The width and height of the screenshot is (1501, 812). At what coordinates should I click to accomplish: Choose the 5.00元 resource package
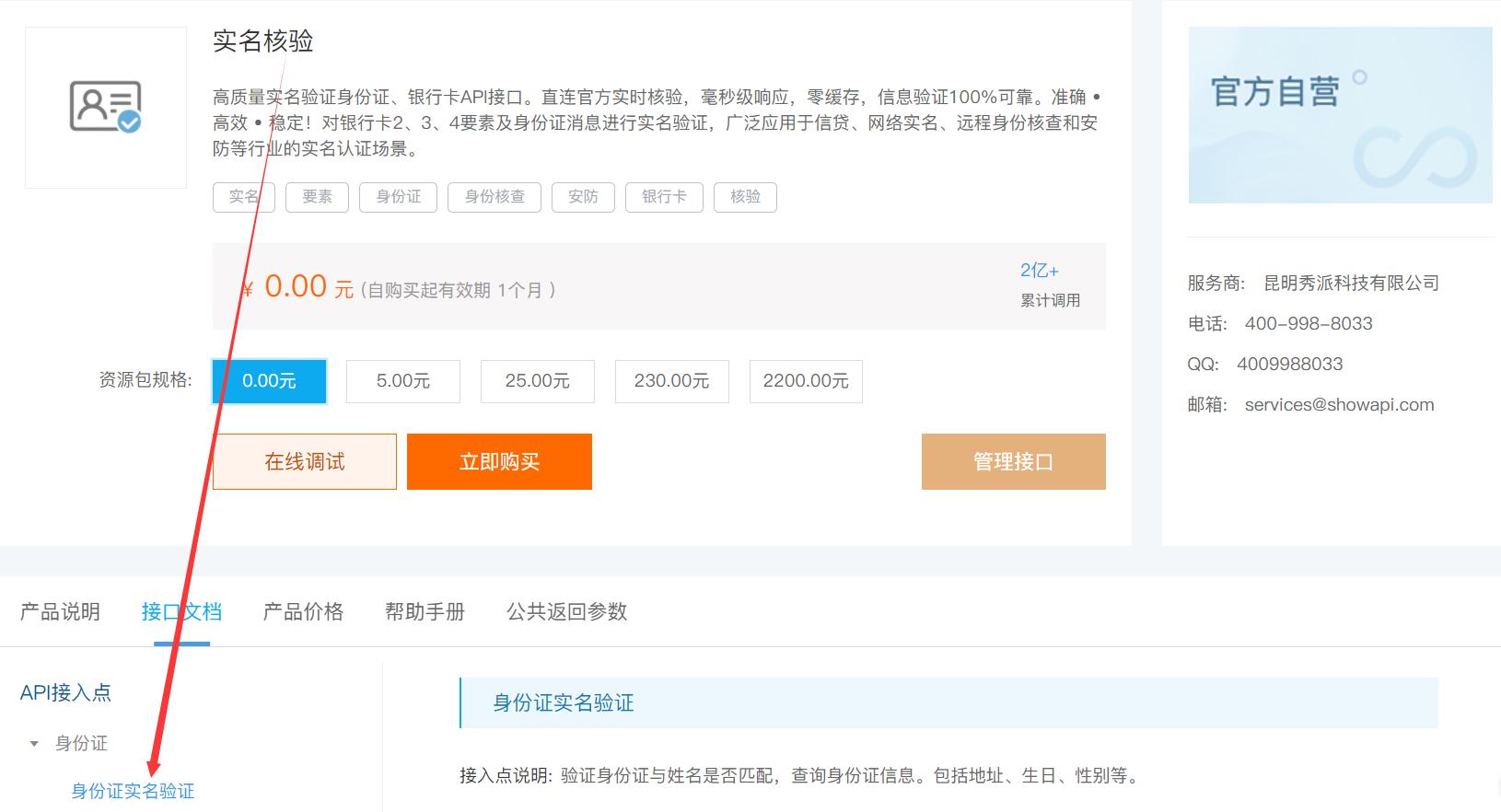tap(403, 381)
